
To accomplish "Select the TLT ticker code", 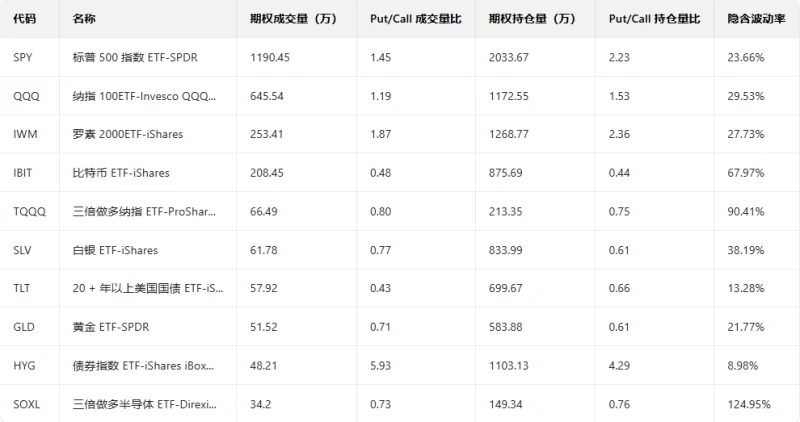I will coord(22,288).
